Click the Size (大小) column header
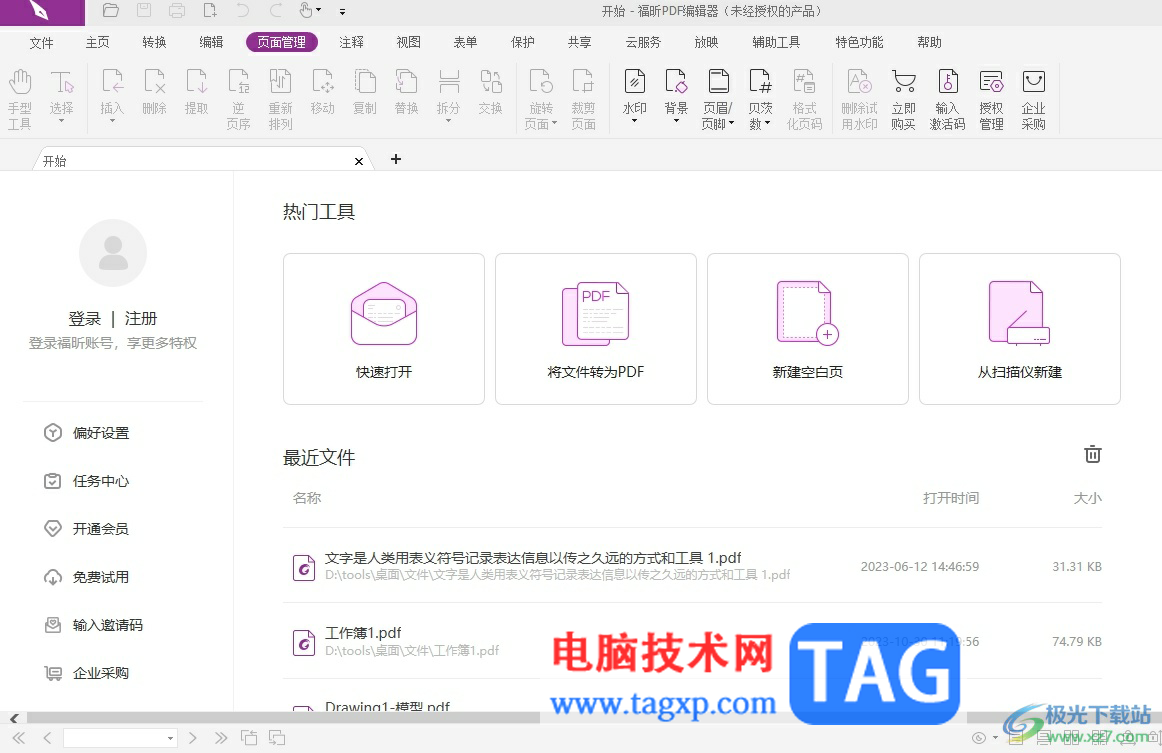Image resolution: width=1162 pixels, height=753 pixels. click(x=1087, y=498)
